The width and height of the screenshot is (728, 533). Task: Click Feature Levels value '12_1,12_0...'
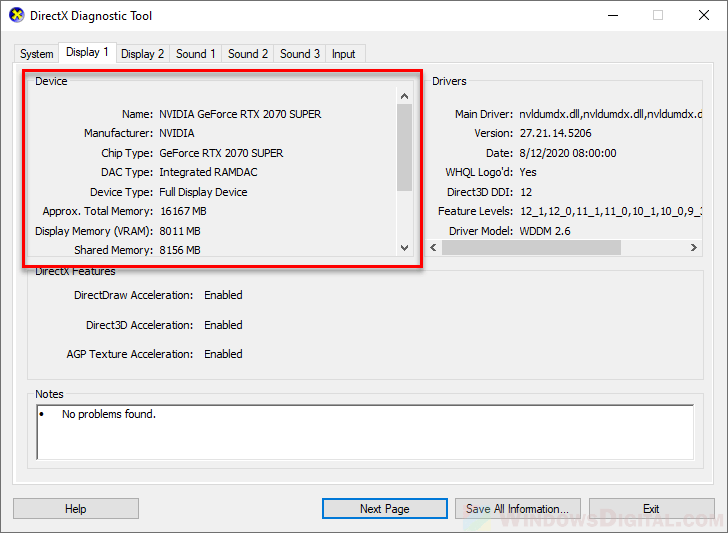coord(611,211)
